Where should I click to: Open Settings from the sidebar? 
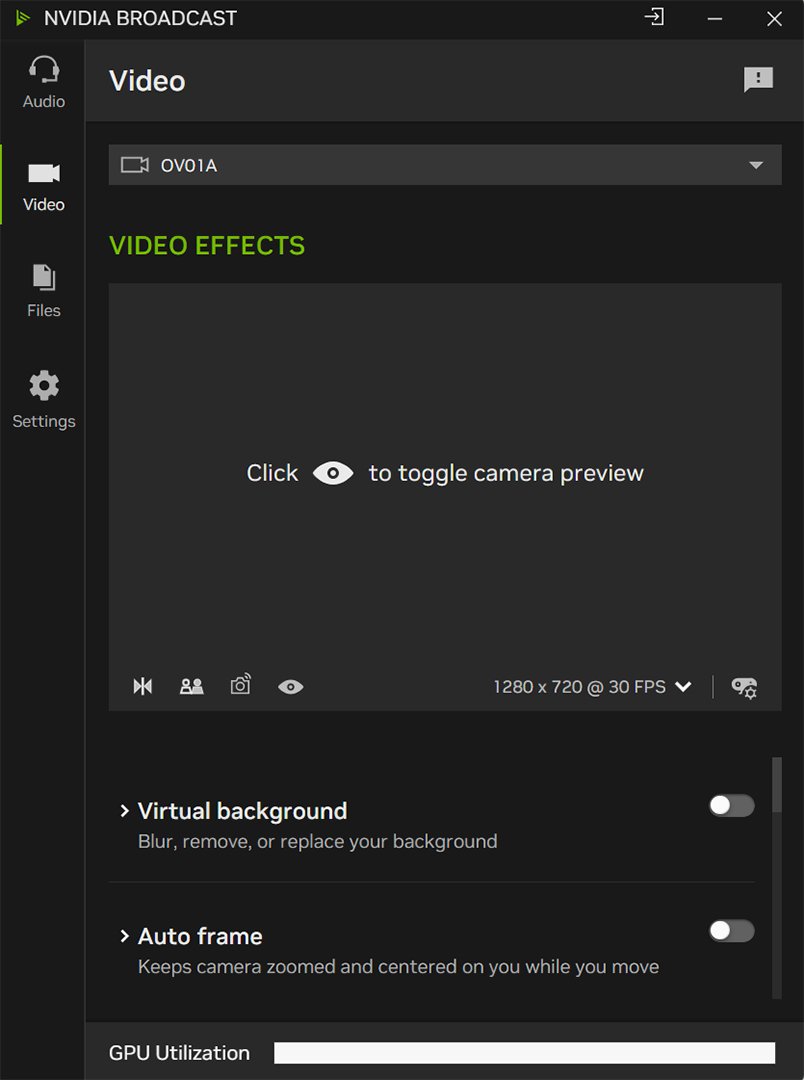(x=43, y=399)
